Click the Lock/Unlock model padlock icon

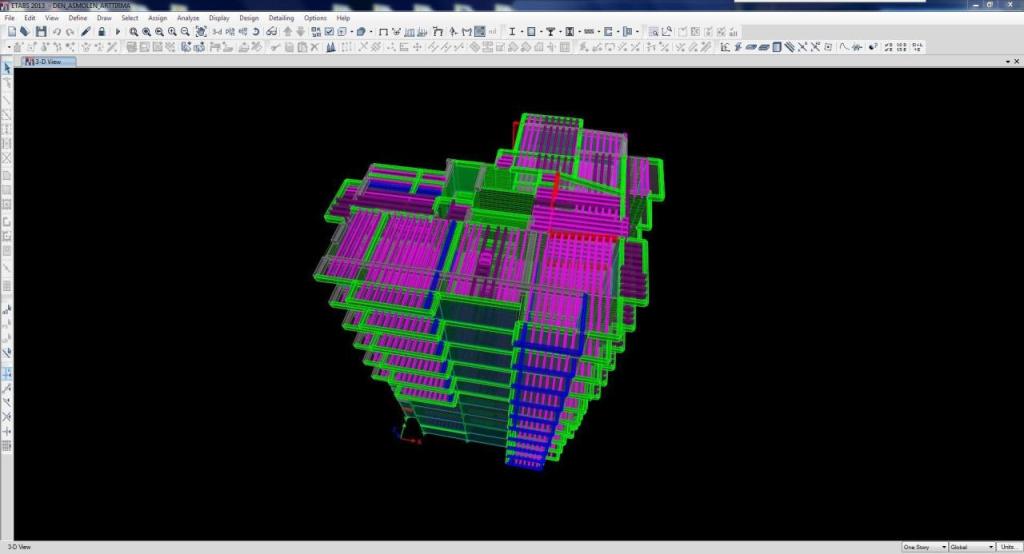102,32
